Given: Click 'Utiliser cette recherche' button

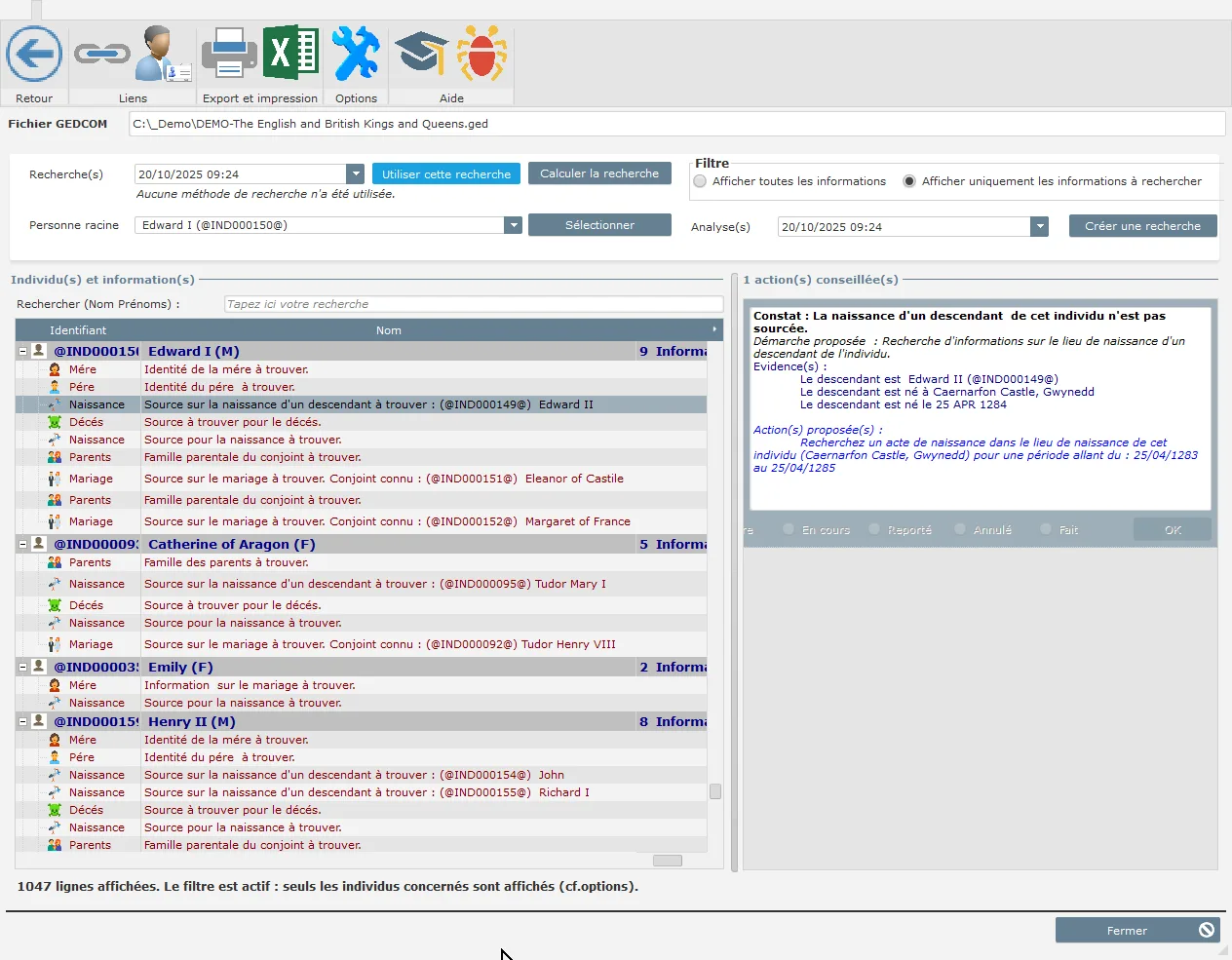Looking at the screenshot, I should click(445, 174).
